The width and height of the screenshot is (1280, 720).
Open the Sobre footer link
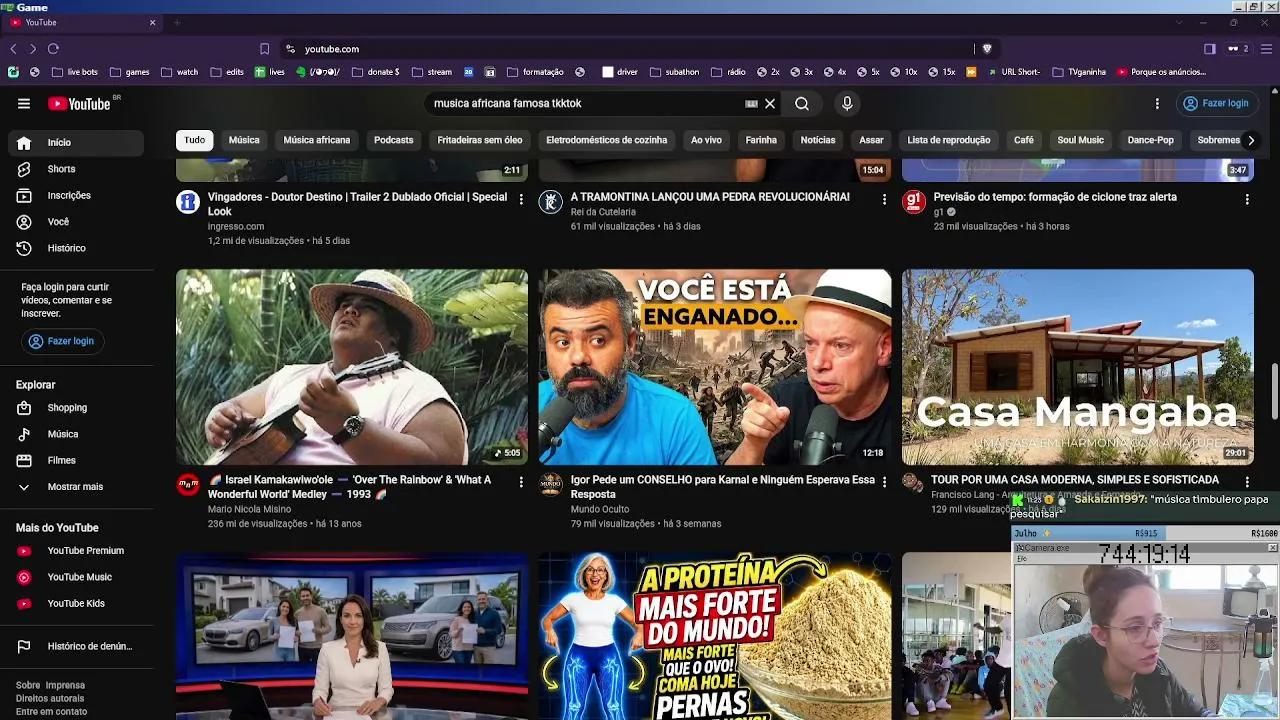(x=28, y=685)
